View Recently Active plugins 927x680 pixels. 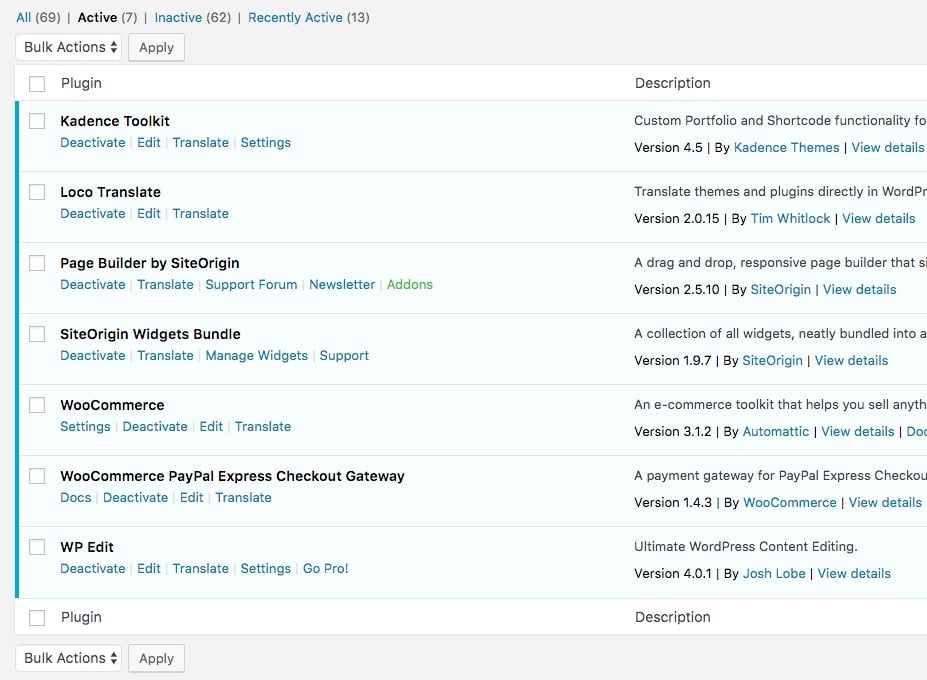click(296, 18)
